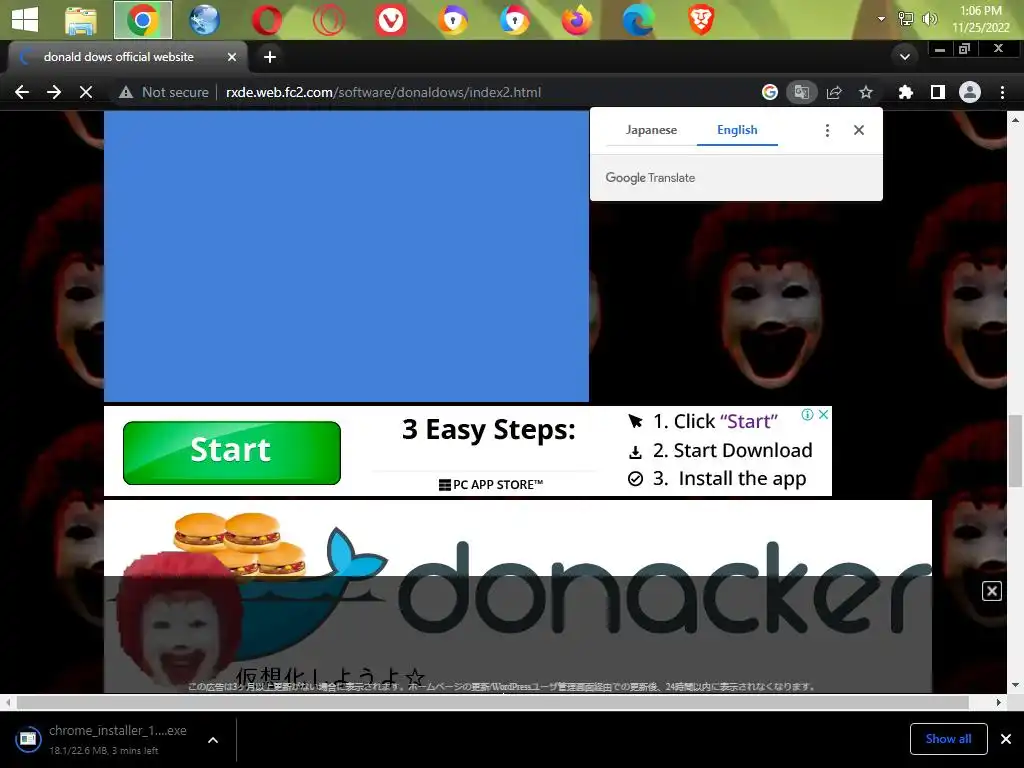Close the bottom overlay ad banner

[992, 591]
